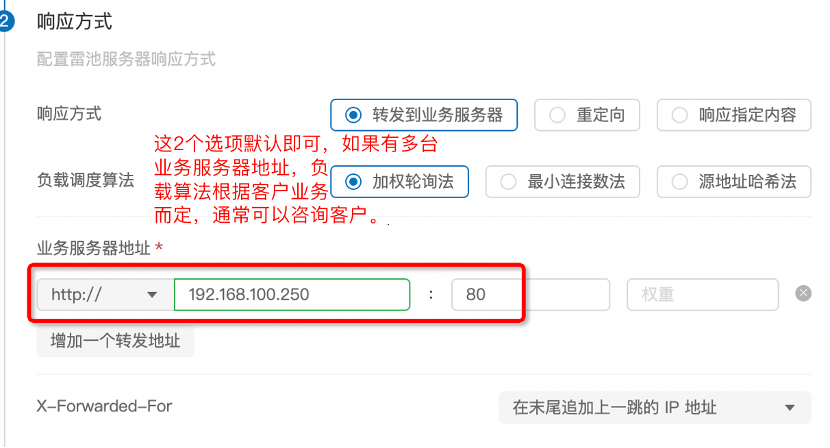This screenshot has width=830, height=448.
Task: Select 加权轮询法 load balancing algorithm
Action: (400, 182)
